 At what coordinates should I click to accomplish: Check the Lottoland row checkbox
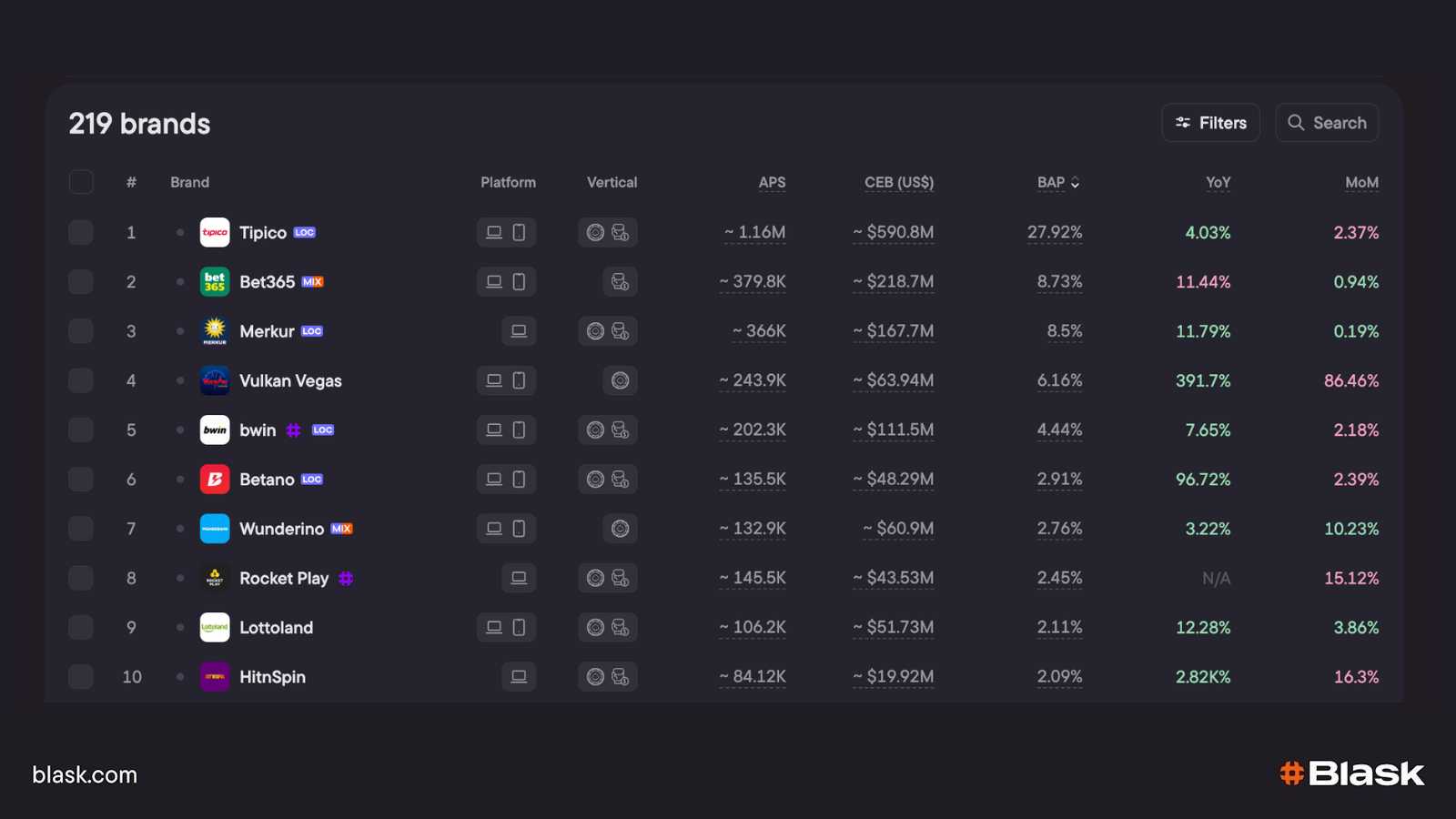point(81,627)
